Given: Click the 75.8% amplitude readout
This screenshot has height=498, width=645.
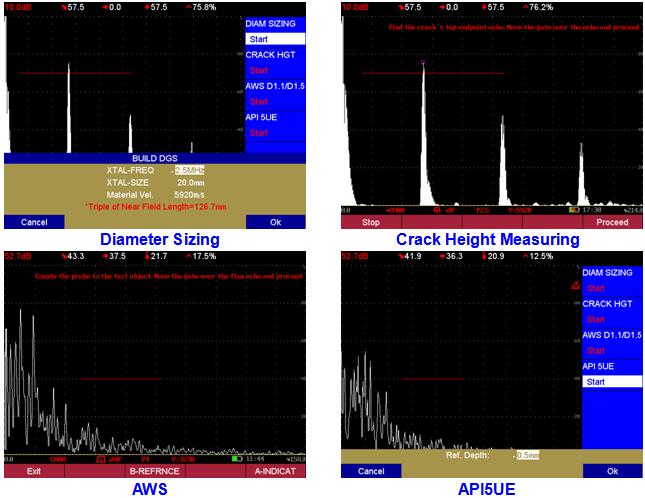Looking at the screenshot, I should point(202,7).
